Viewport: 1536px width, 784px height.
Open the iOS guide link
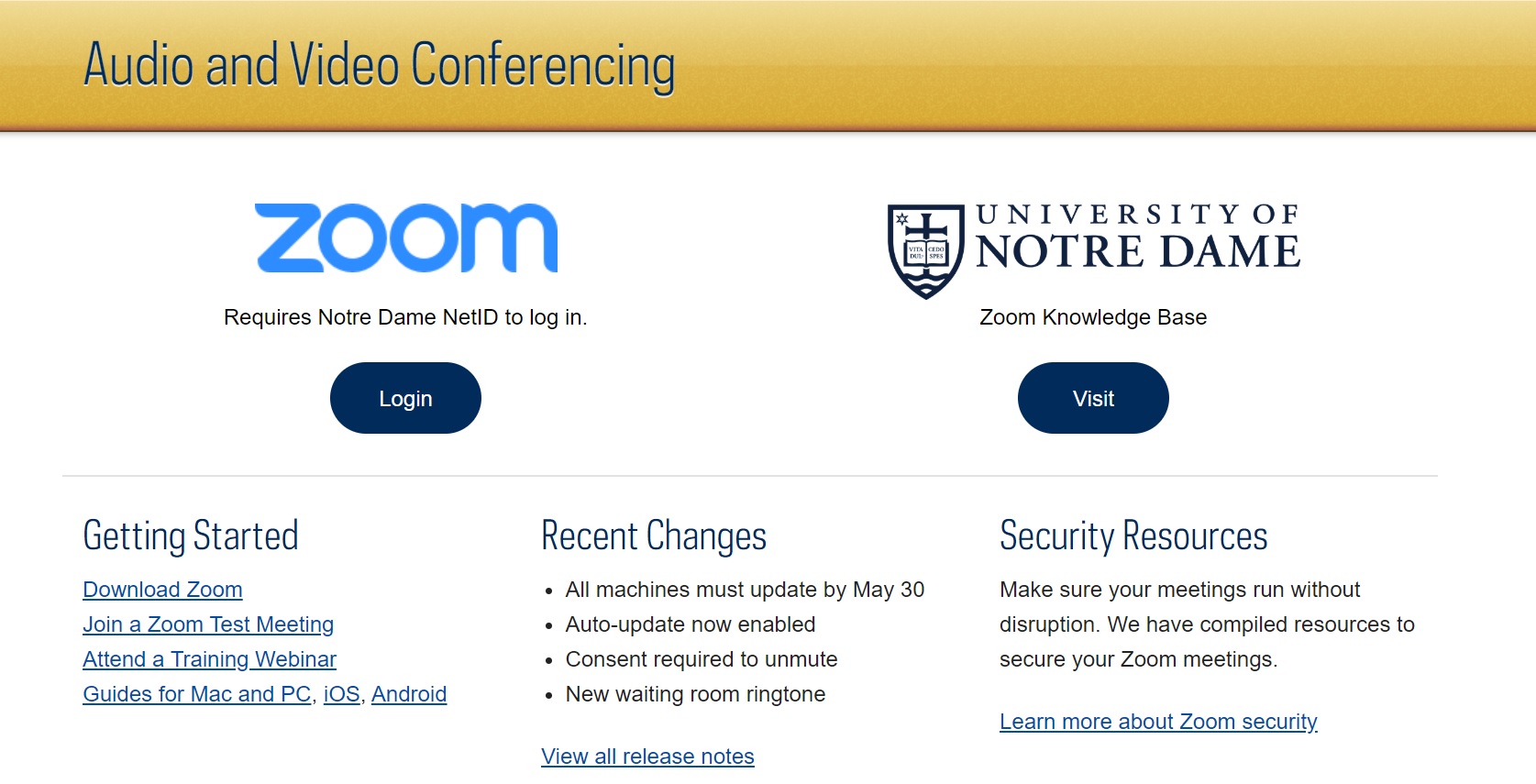[x=340, y=694]
